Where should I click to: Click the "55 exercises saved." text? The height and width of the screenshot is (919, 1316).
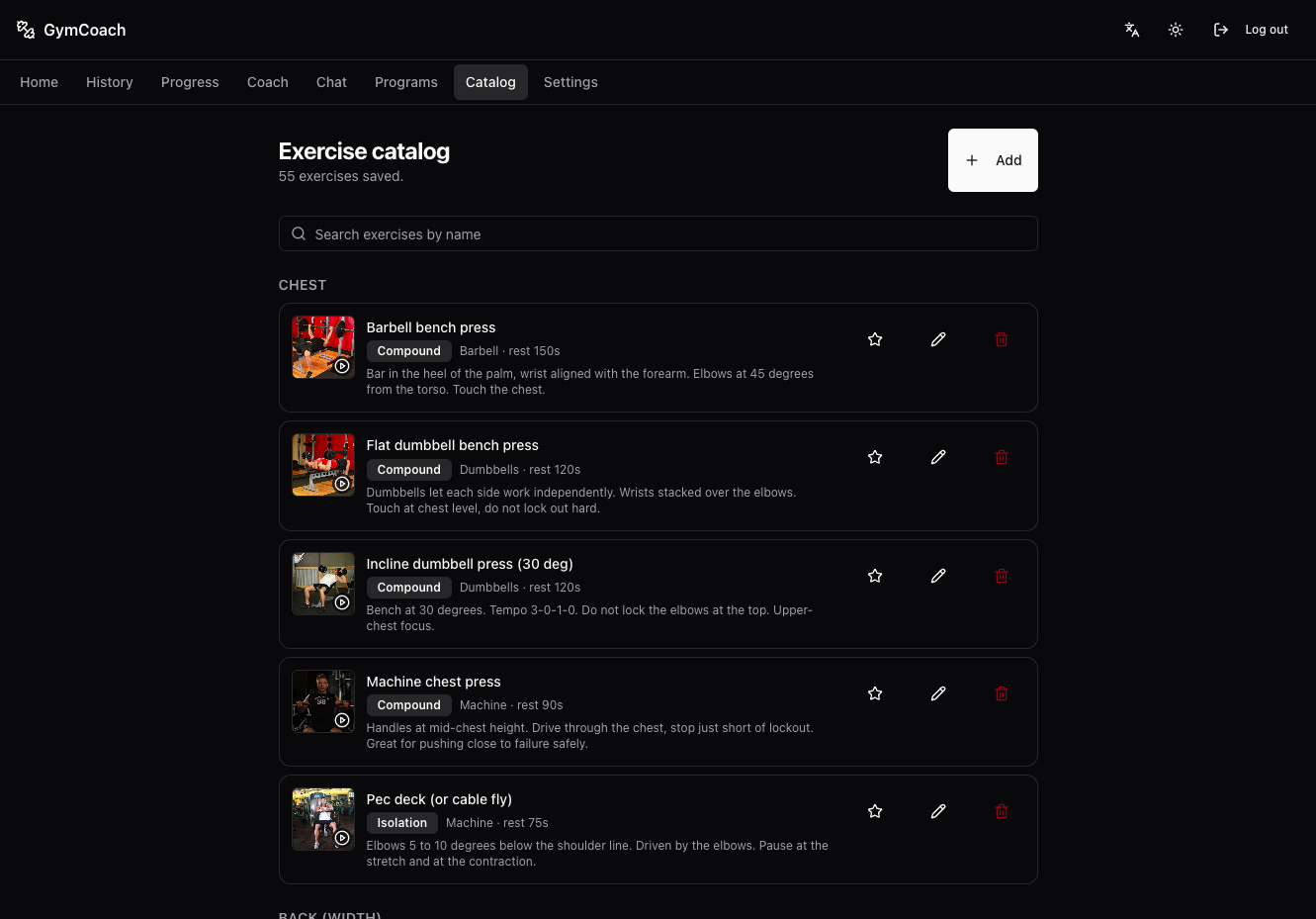click(x=341, y=176)
